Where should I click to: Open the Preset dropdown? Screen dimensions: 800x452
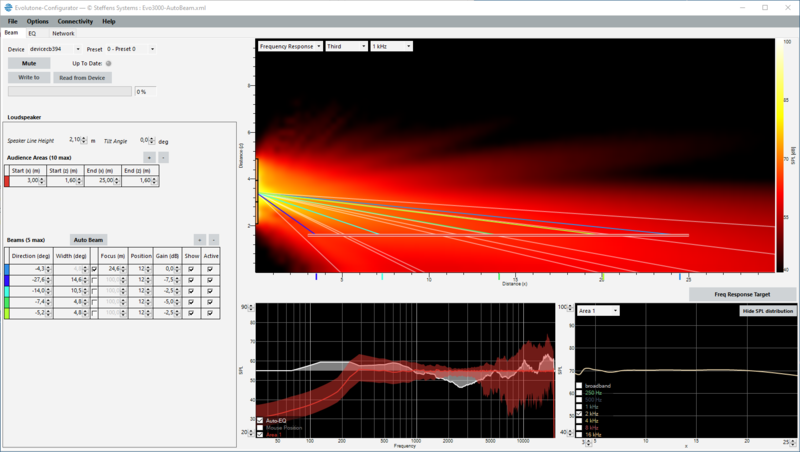[130, 49]
